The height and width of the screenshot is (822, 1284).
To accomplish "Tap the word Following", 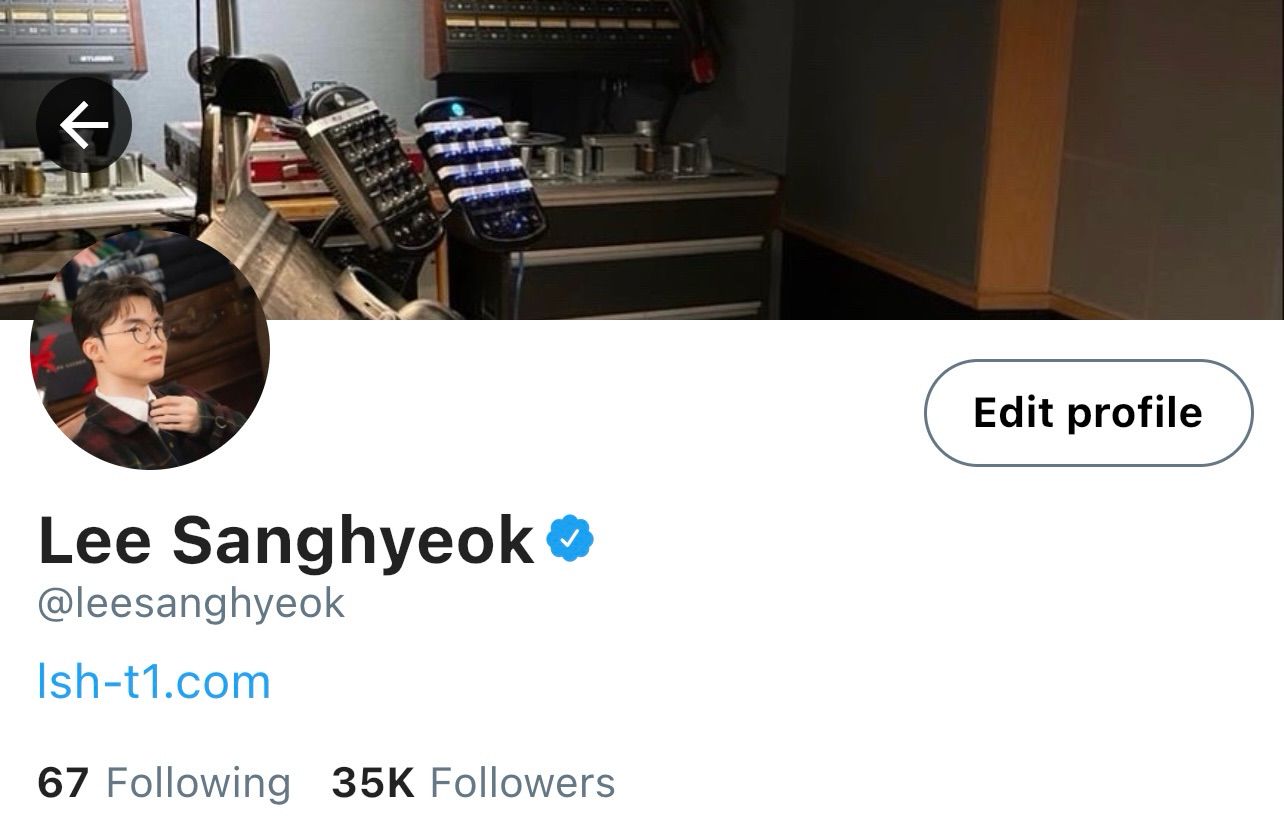I will pyautogui.click(x=198, y=783).
